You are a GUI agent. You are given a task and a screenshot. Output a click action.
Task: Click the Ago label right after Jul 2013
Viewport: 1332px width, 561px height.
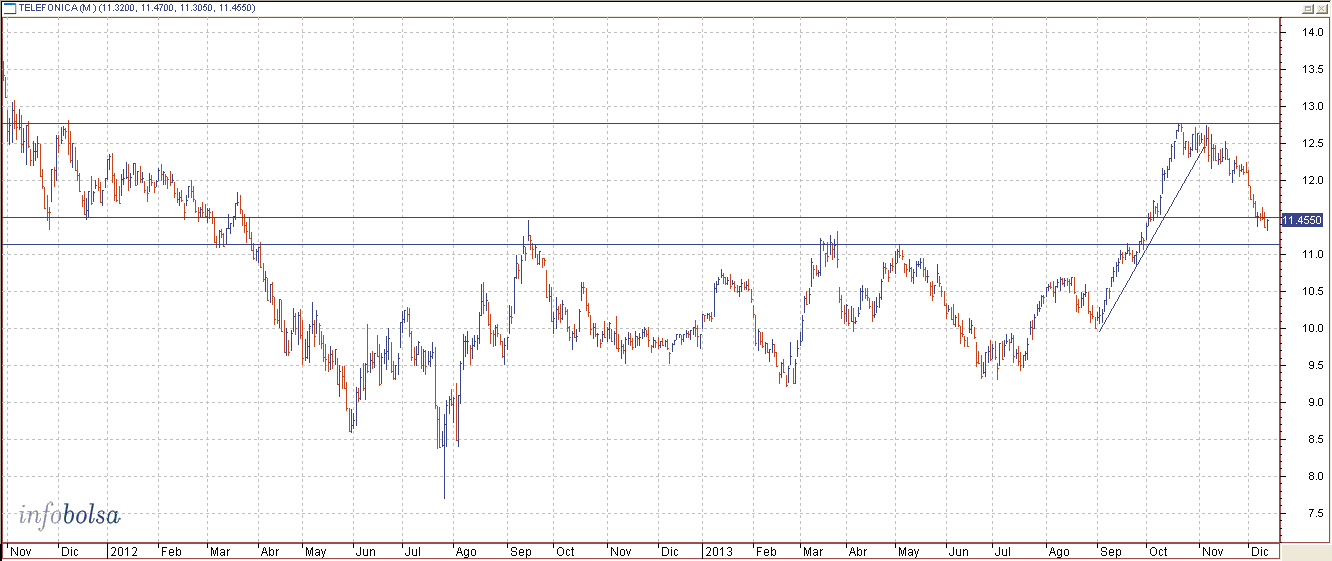click(x=1059, y=552)
